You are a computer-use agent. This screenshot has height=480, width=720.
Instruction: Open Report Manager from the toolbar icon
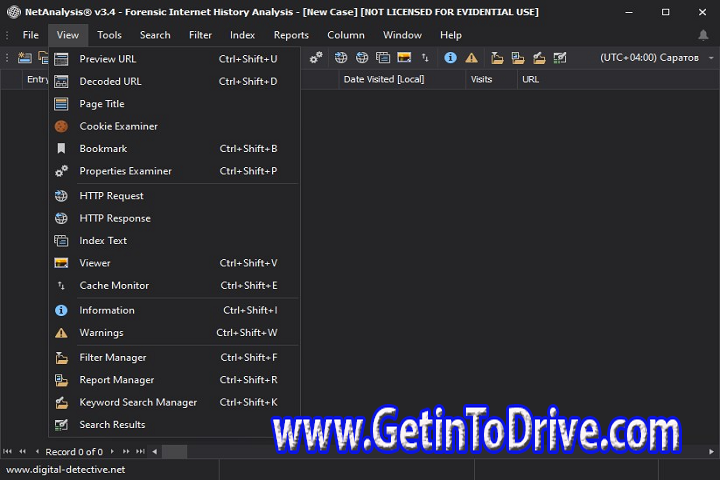pos(518,58)
